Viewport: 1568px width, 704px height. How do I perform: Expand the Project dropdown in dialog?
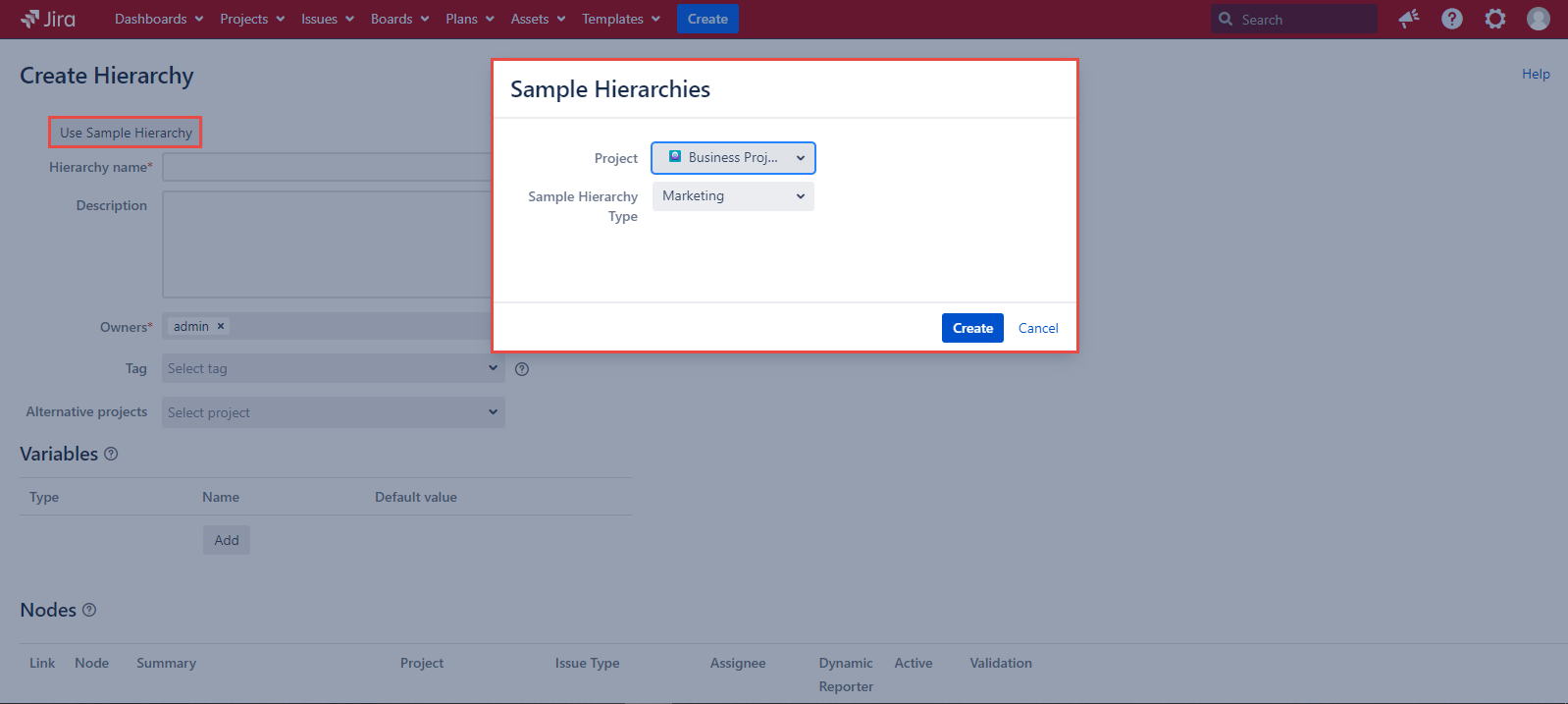tap(733, 158)
